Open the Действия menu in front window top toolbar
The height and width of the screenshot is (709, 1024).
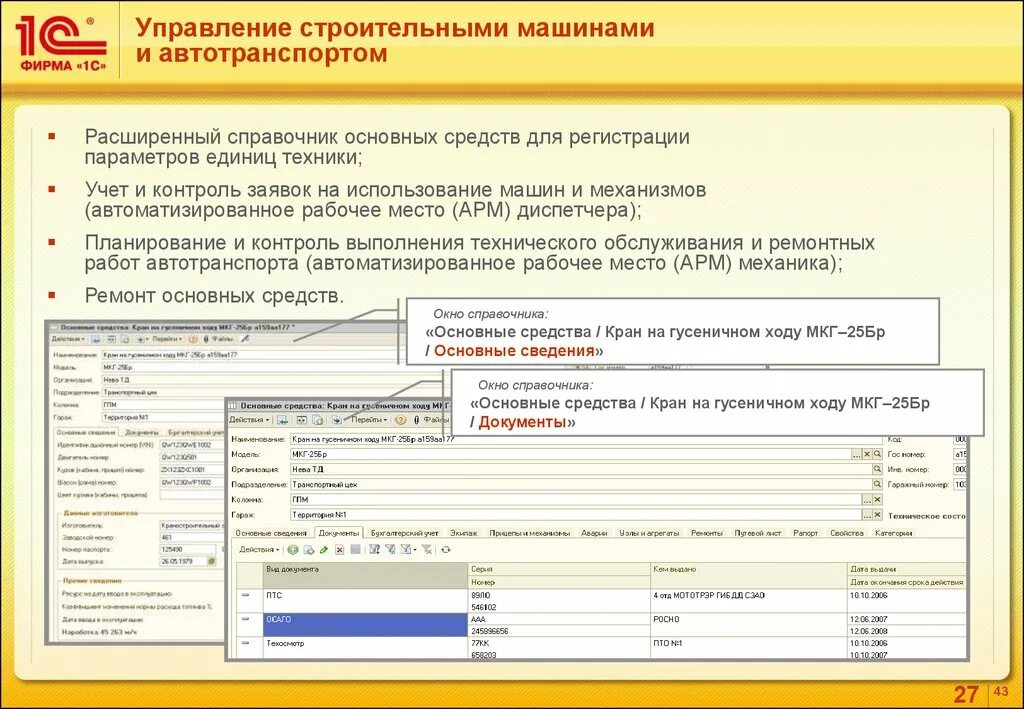coord(249,420)
